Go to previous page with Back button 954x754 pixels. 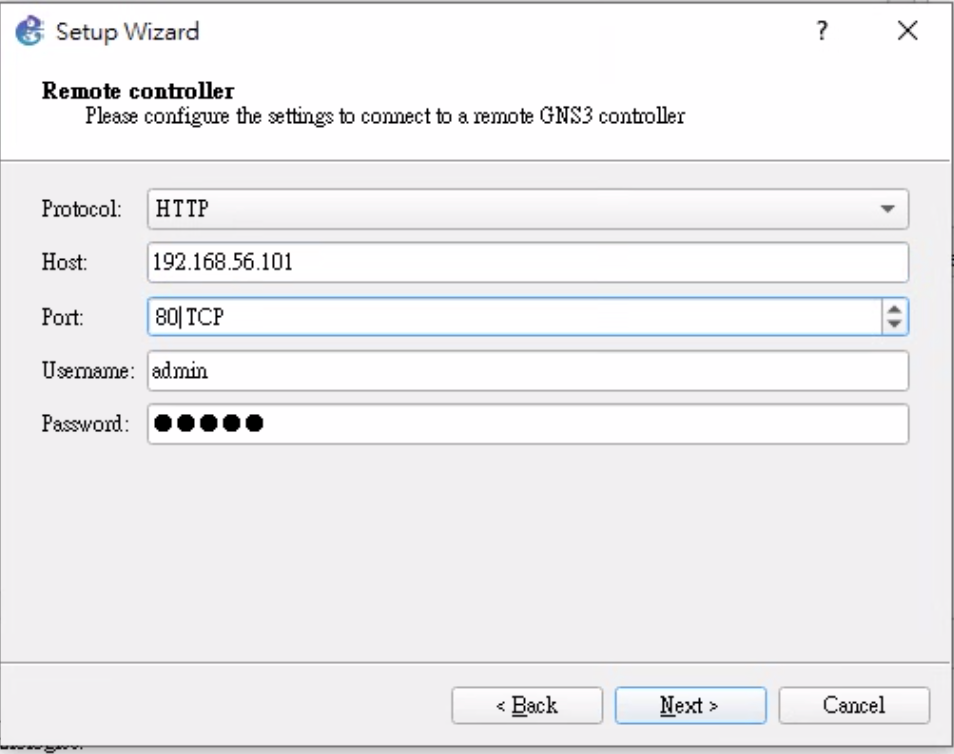[527, 705]
